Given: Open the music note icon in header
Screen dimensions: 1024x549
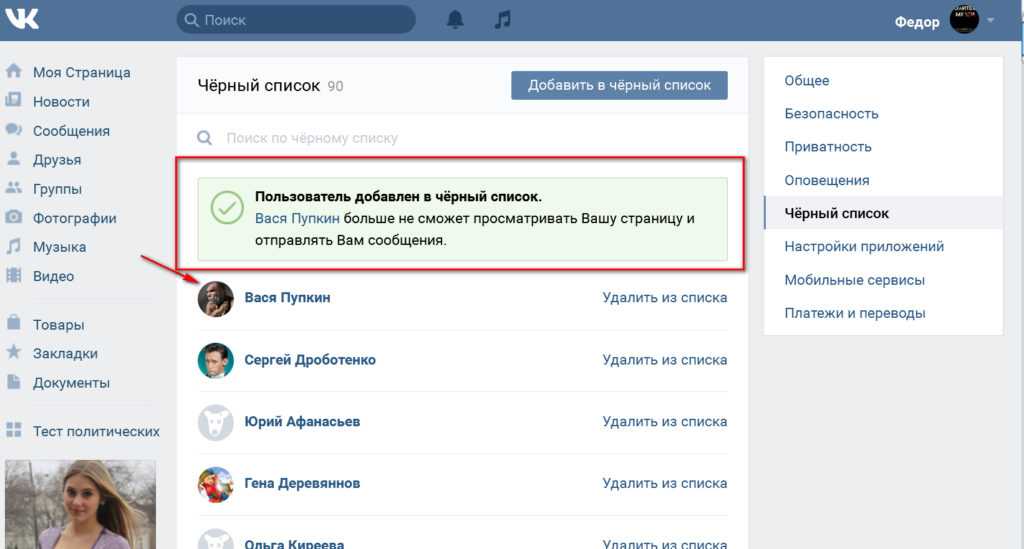Looking at the screenshot, I should (x=502, y=20).
